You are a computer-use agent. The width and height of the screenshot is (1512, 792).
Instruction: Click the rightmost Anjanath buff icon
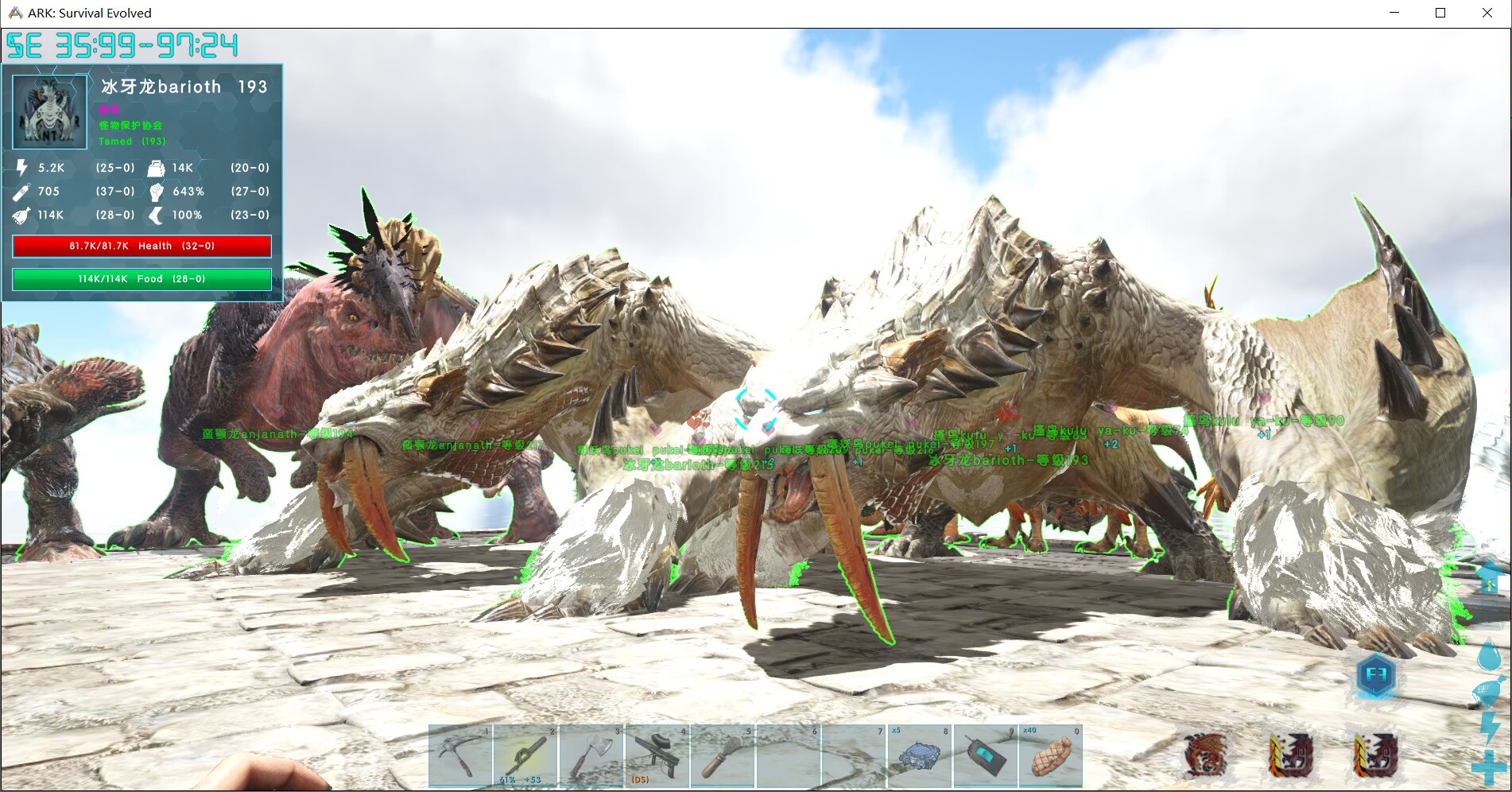[1375, 755]
